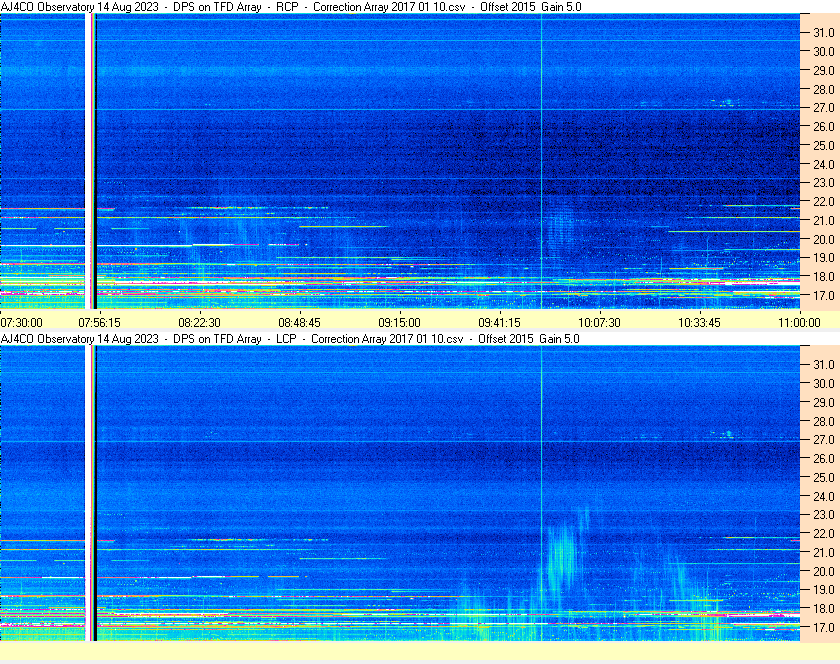Image resolution: width=840 pixels, height=664 pixels.
Task: Click 25.0 frequency label in RCP panel
Action: coord(824,145)
